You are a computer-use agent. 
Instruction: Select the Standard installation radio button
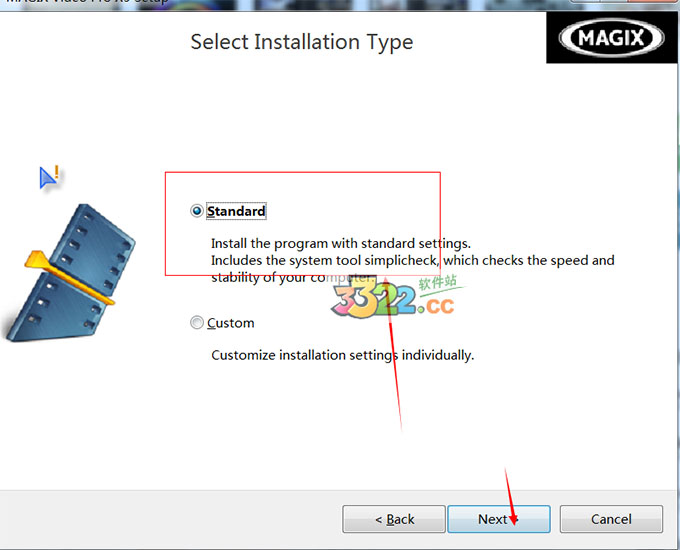(x=197, y=211)
